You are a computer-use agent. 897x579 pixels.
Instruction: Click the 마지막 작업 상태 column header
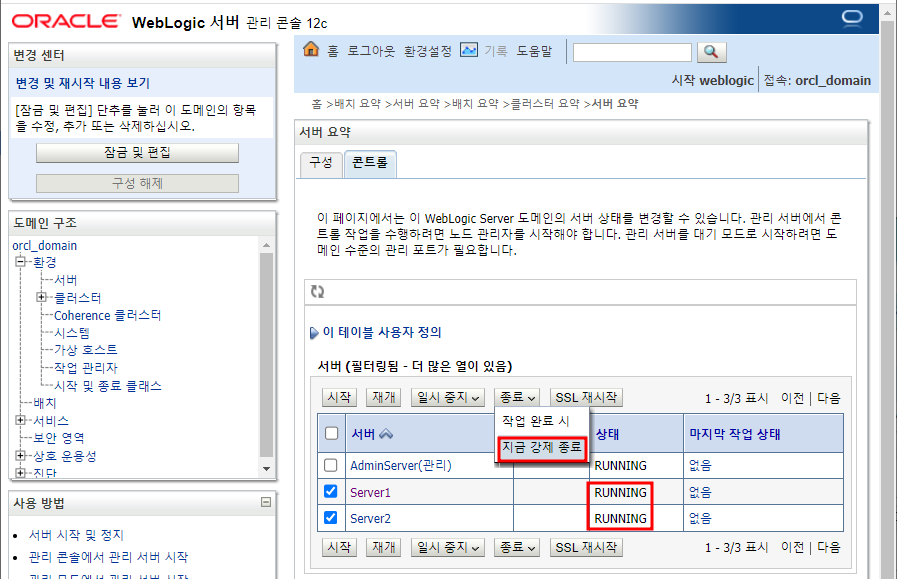pos(735,434)
